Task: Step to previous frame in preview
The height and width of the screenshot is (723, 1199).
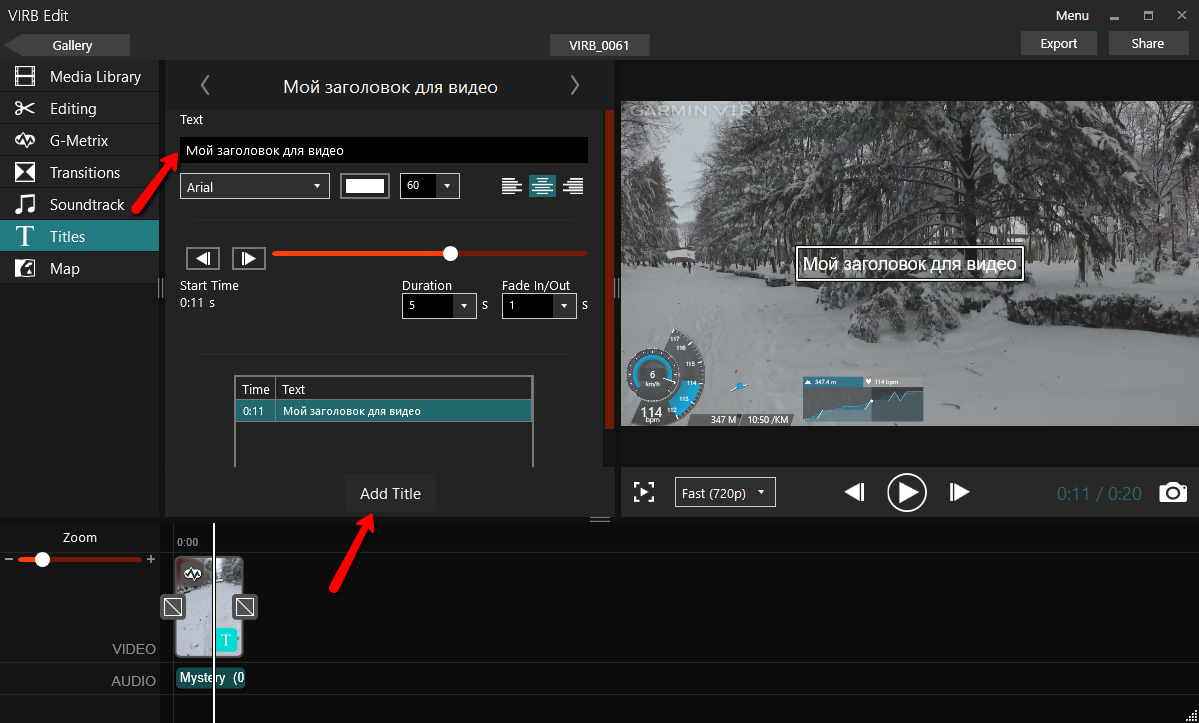Action: (854, 492)
